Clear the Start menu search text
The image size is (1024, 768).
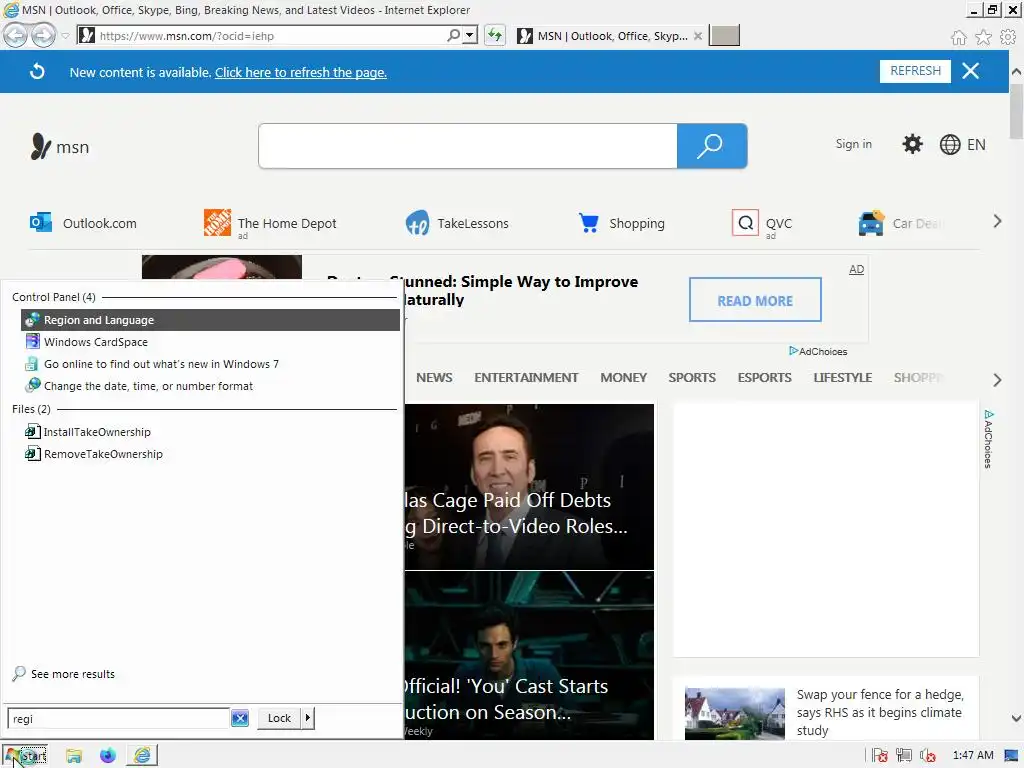coord(240,718)
